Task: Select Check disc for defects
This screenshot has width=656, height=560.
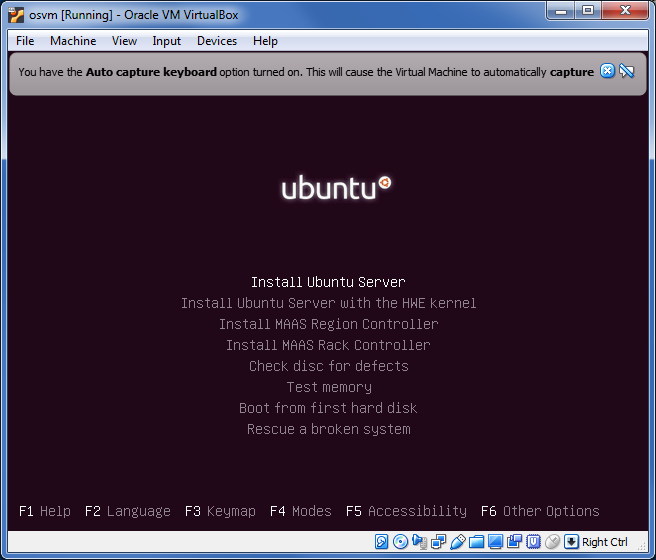Action: pos(328,366)
